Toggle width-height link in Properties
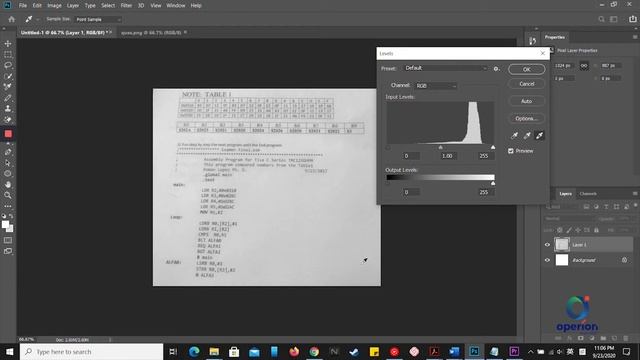 [584, 66]
